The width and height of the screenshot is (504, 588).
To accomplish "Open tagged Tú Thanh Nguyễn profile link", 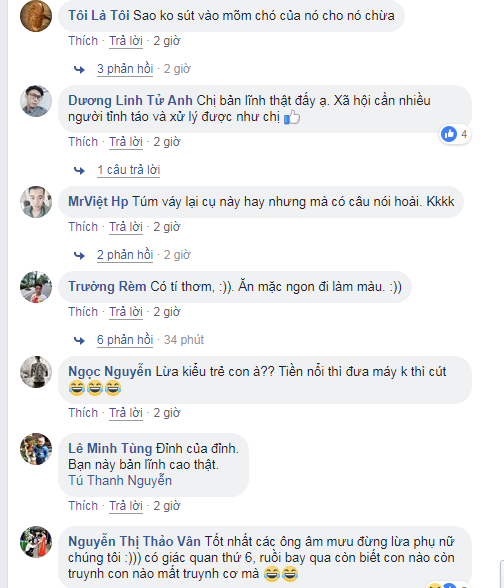I will pos(120,481).
